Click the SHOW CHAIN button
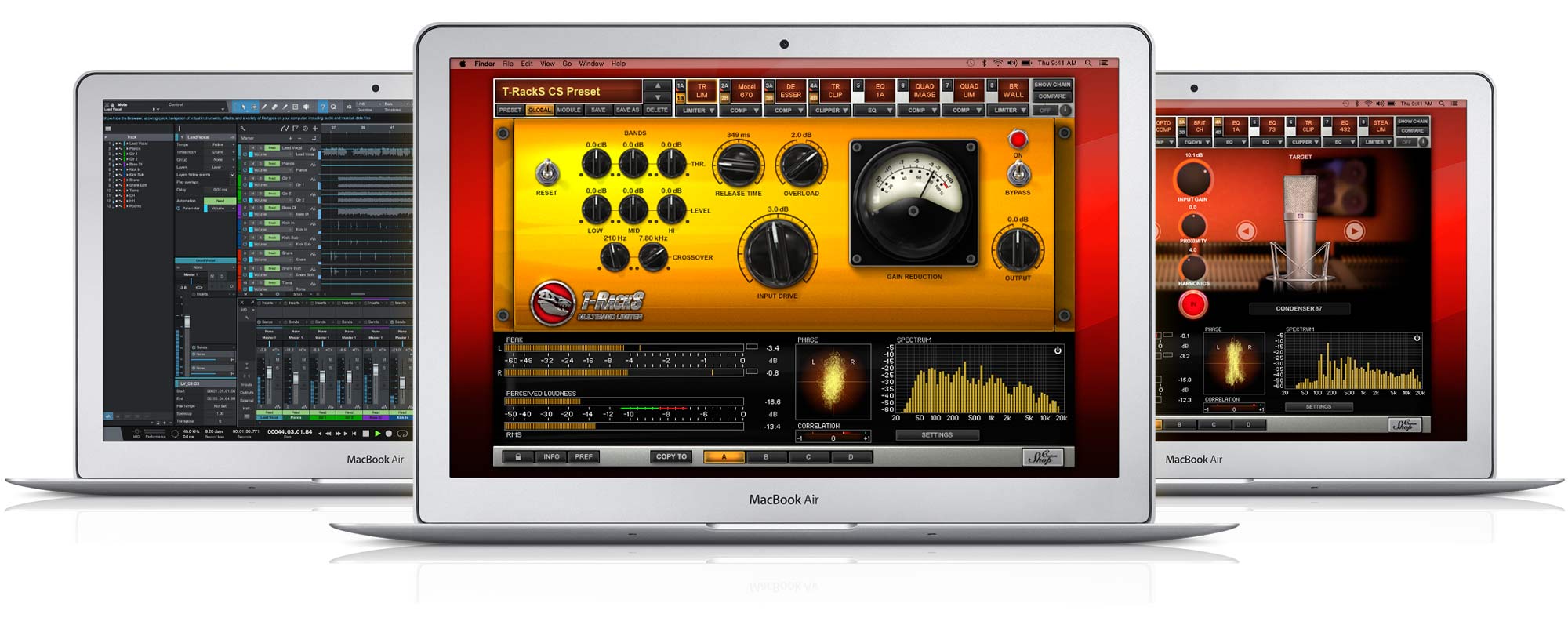This screenshot has height=625, width=1568. (x=1051, y=85)
